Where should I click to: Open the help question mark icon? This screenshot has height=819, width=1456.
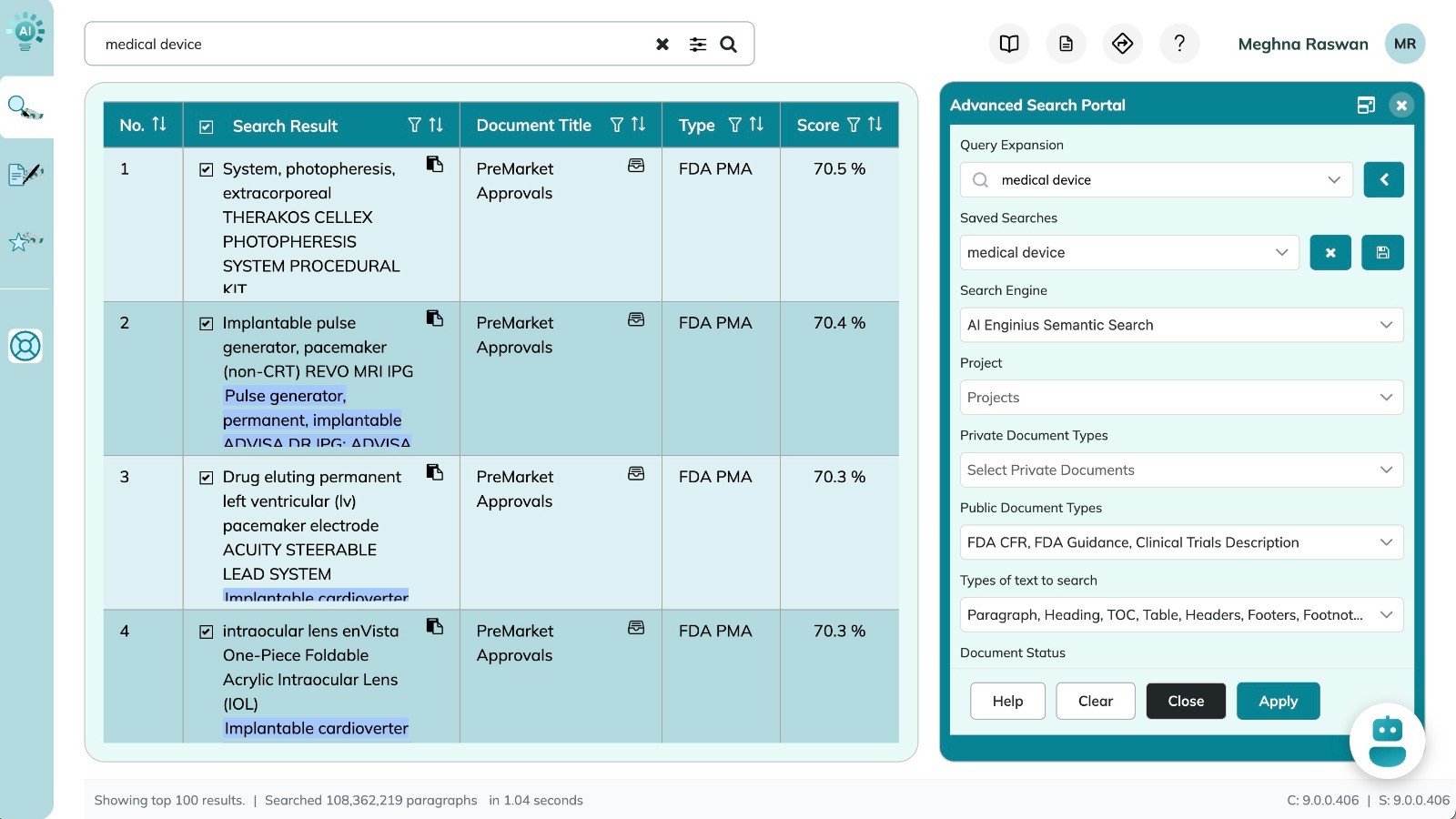click(x=1179, y=44)
